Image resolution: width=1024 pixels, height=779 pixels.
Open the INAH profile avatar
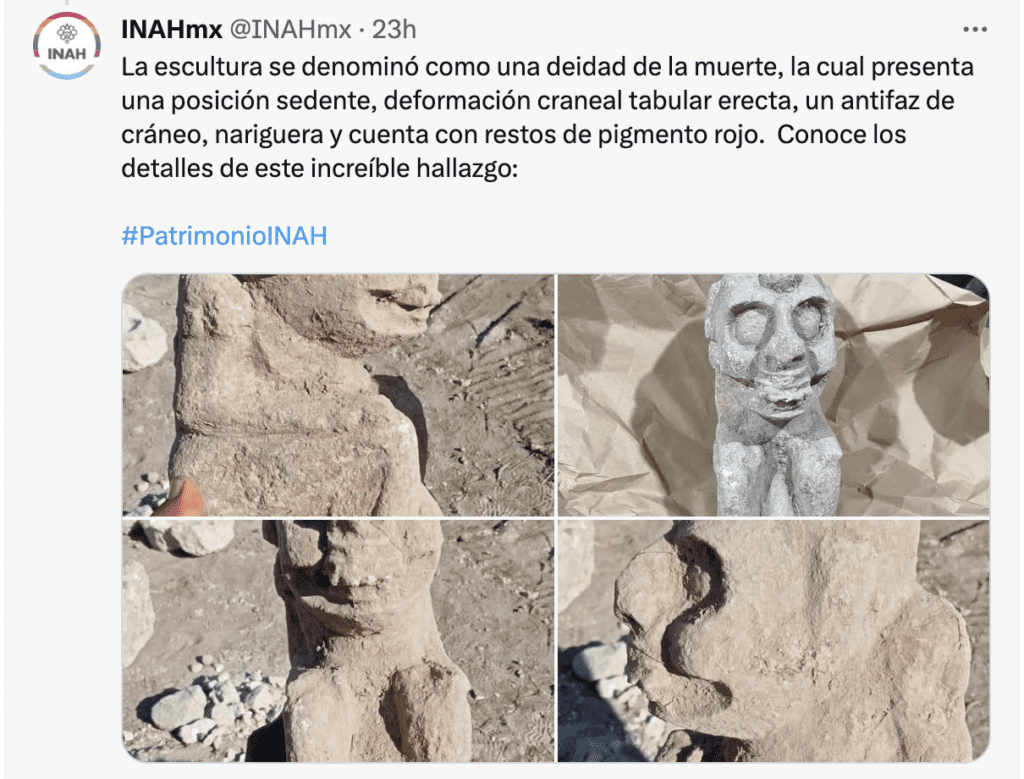point(67,46)
